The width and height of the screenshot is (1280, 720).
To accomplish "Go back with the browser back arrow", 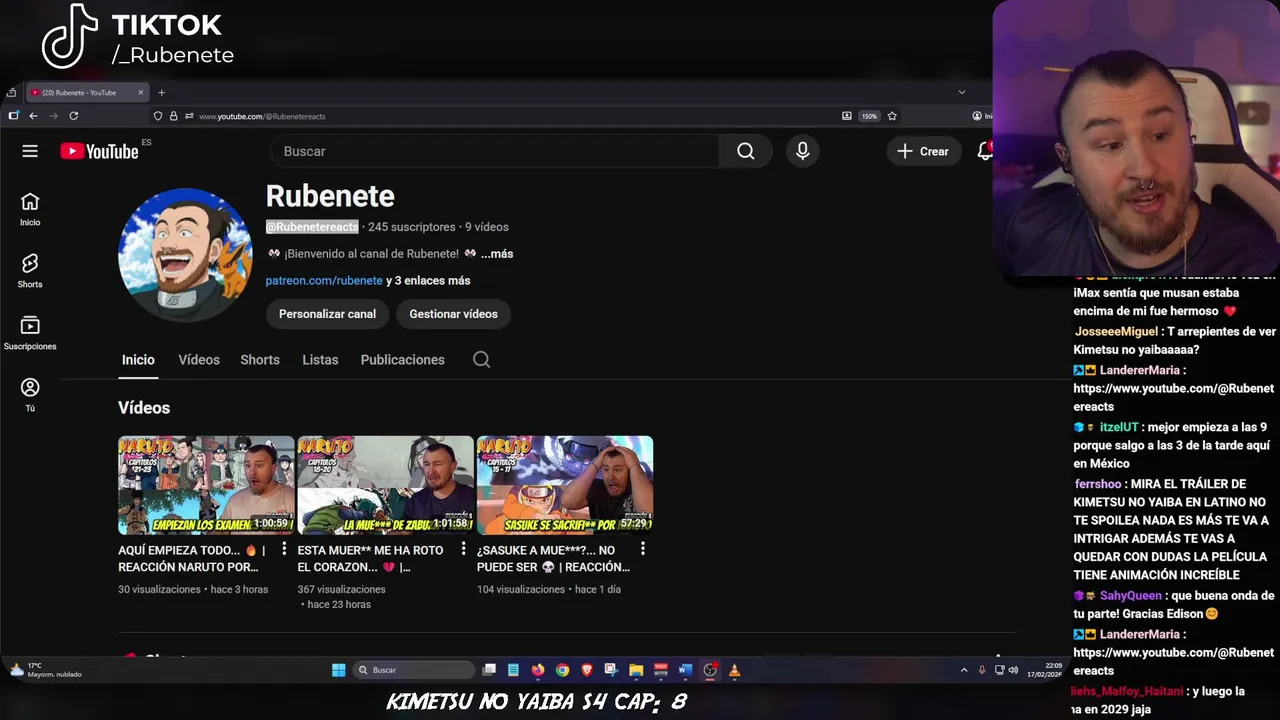I will pos(33,116).
